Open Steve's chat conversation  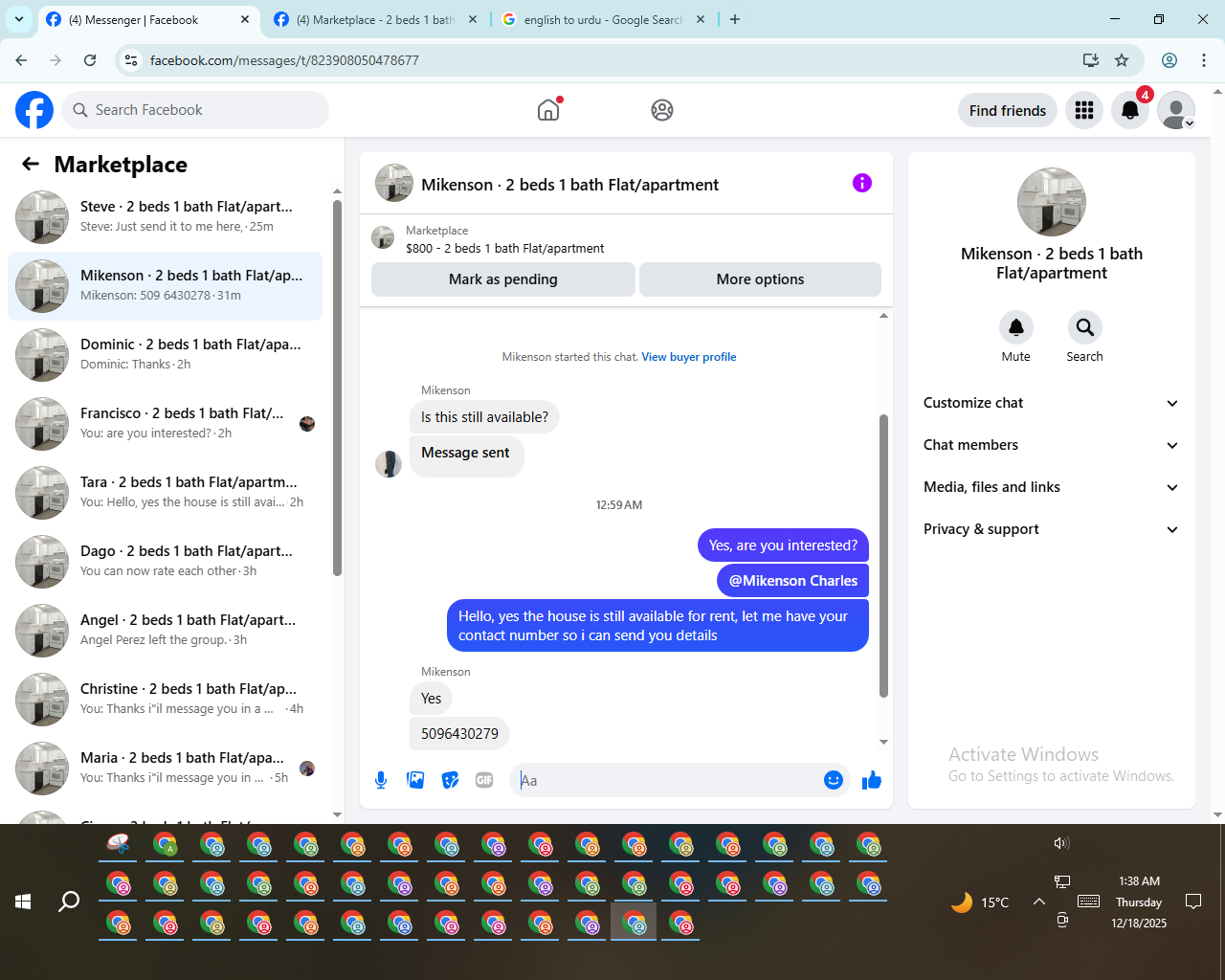coord(165,217)
